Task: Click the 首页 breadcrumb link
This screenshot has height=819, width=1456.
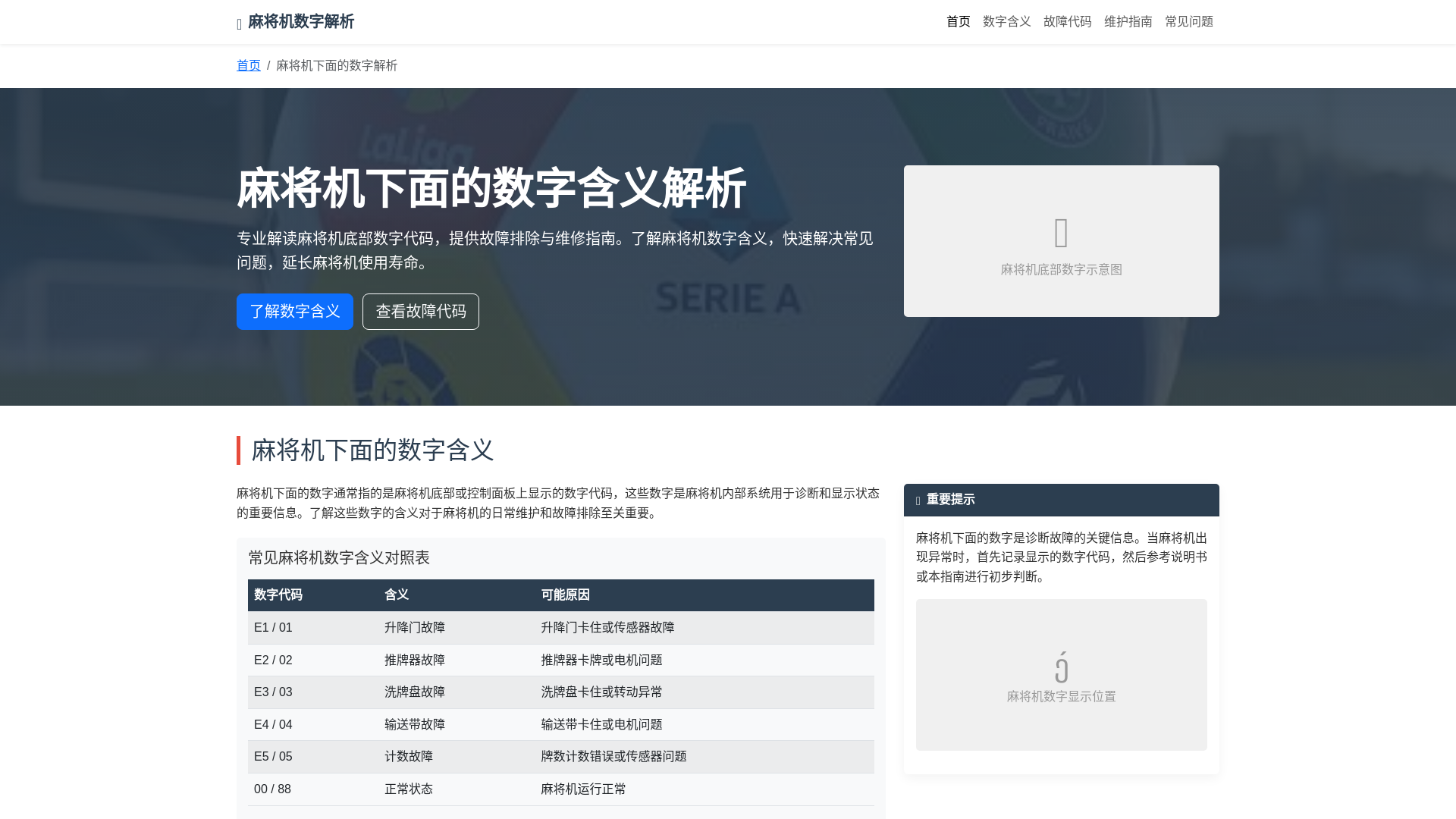Action: (x=248, y=66)
